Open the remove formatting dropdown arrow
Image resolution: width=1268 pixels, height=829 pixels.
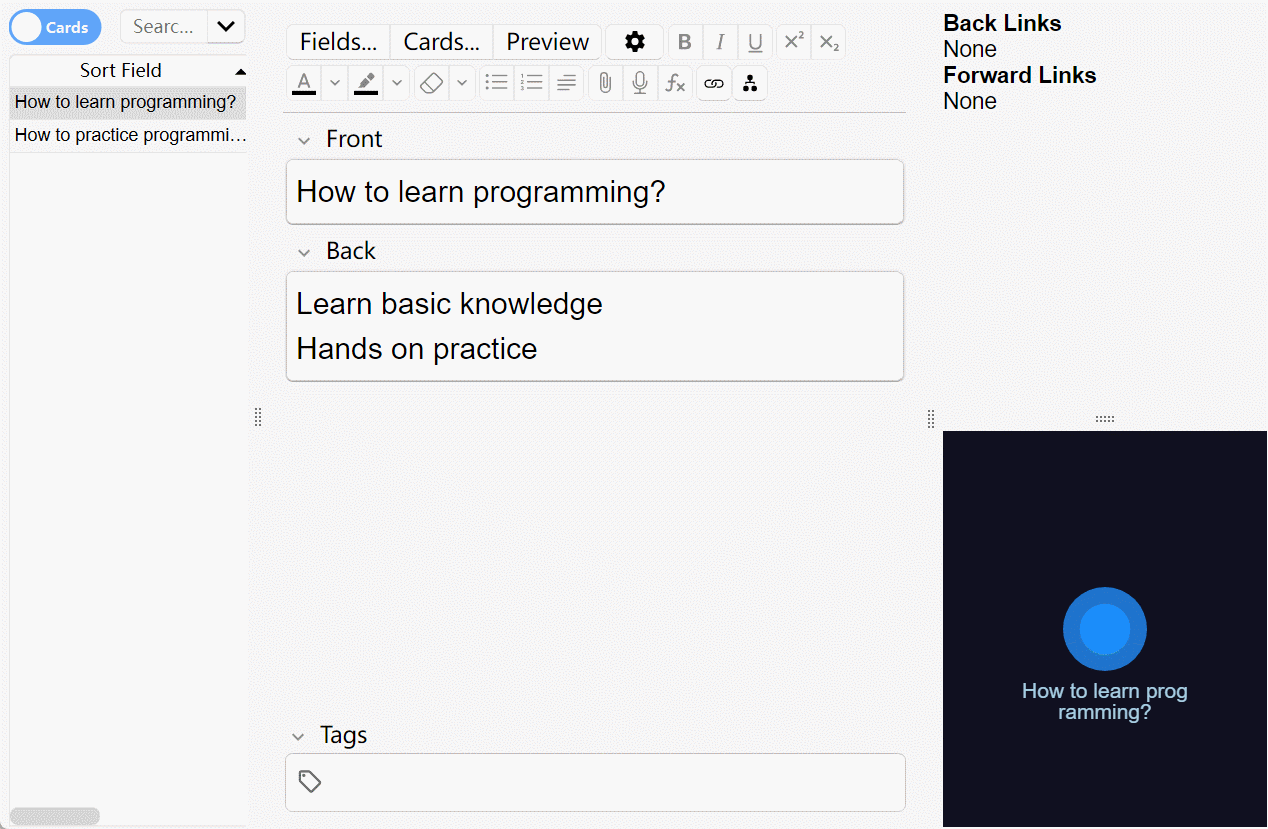(x=462, y=83)
